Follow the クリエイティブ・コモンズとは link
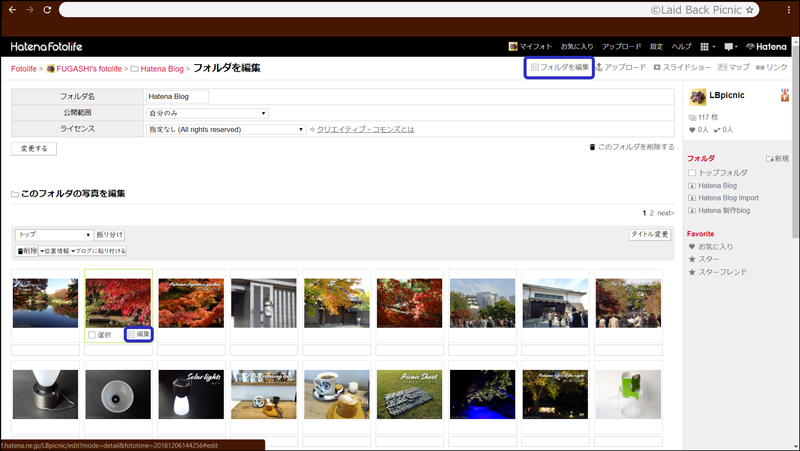This screenshot has height=451, width=800. pos(365,130)
